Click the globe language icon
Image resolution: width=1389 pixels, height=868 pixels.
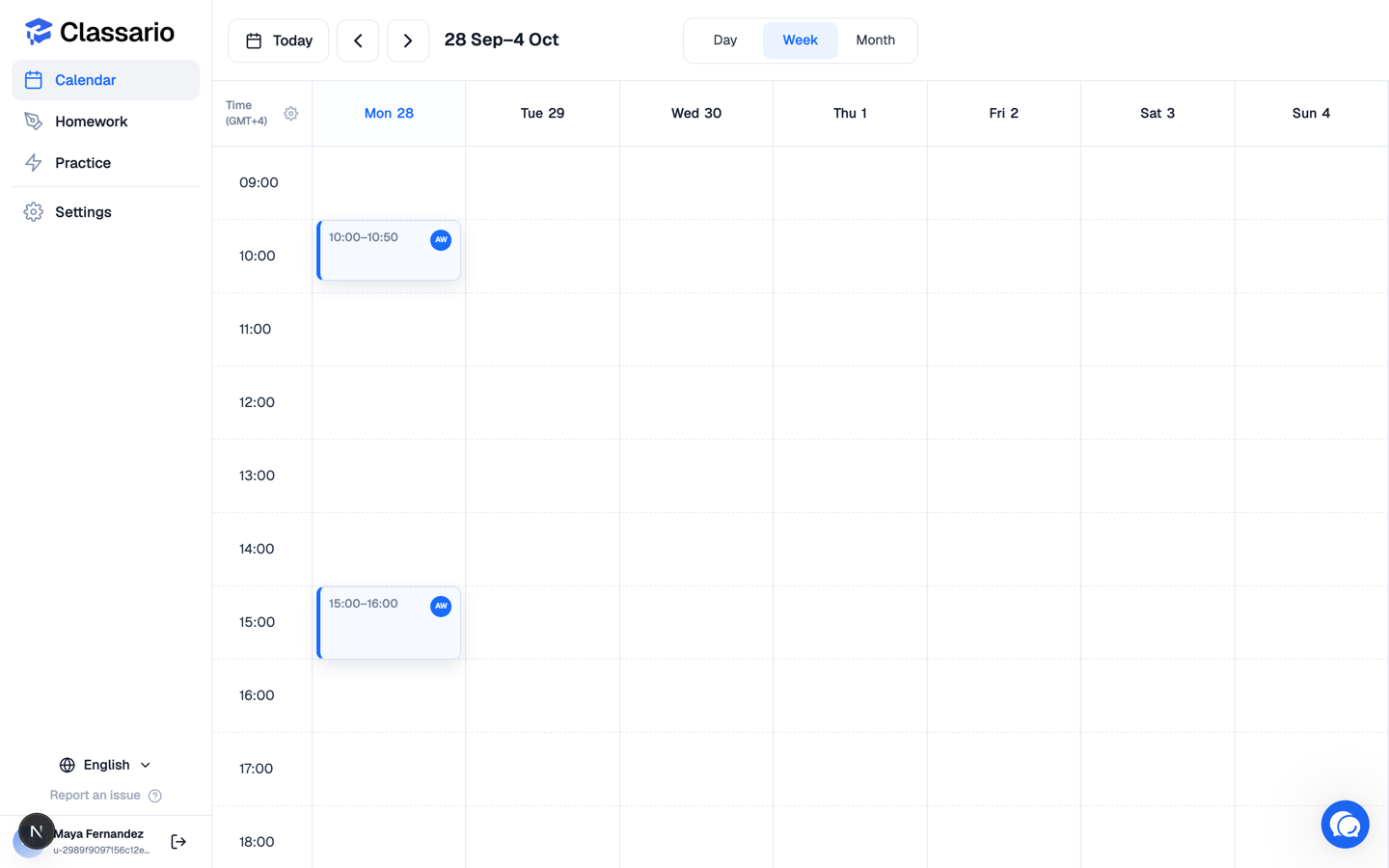click(x=68, y=765)
